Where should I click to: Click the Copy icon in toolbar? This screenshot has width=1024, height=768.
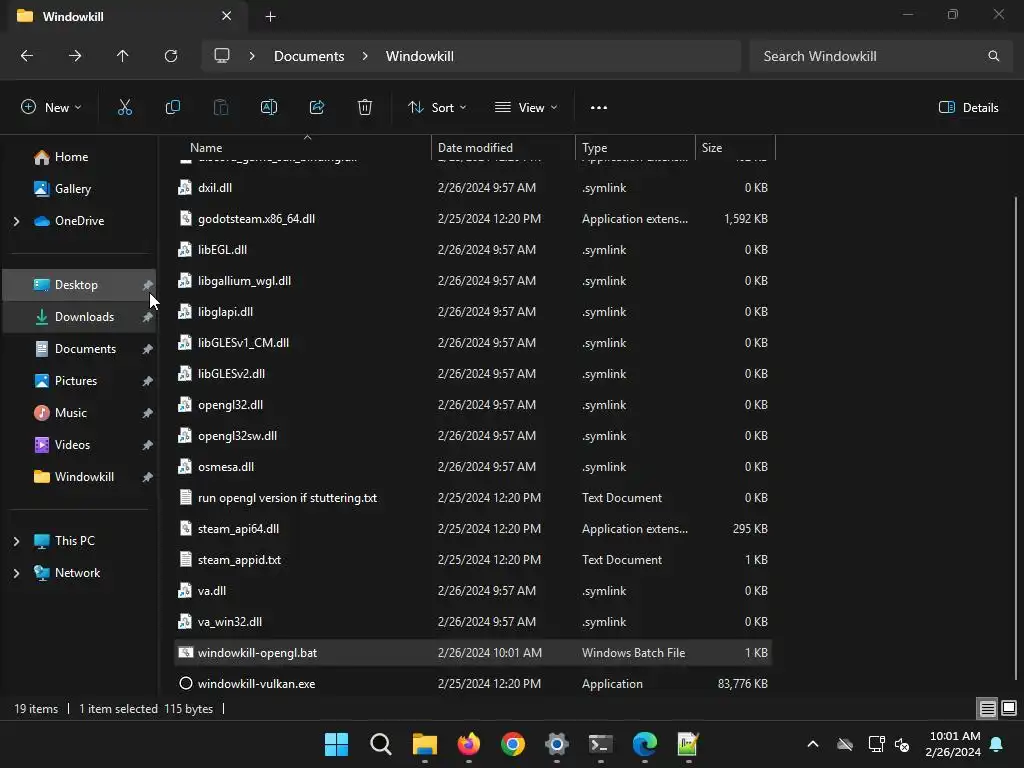pyautogui.click(x=172, y=108)
